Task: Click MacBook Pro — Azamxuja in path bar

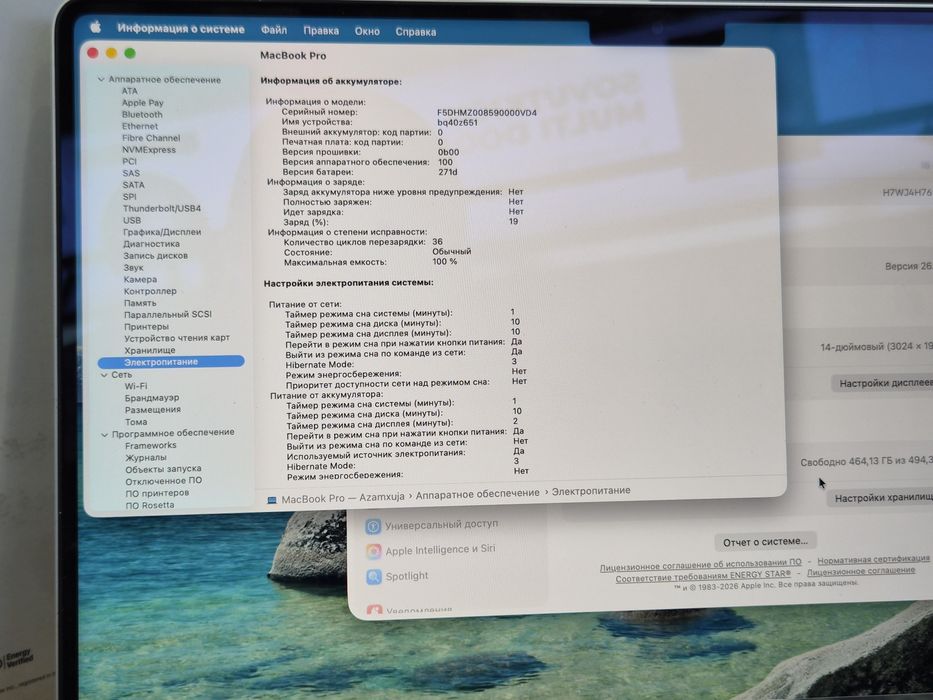Action: pos(343,498)
